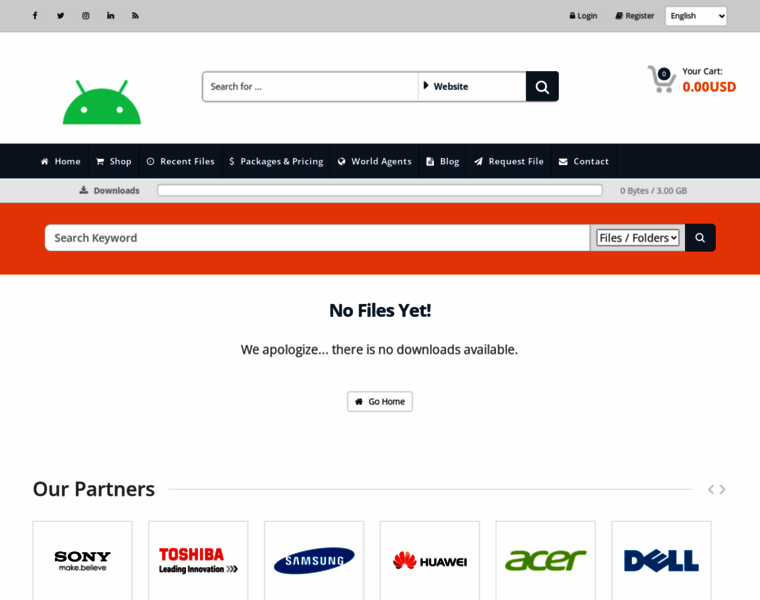Click the downloads quota progress bar

point(380,190)
